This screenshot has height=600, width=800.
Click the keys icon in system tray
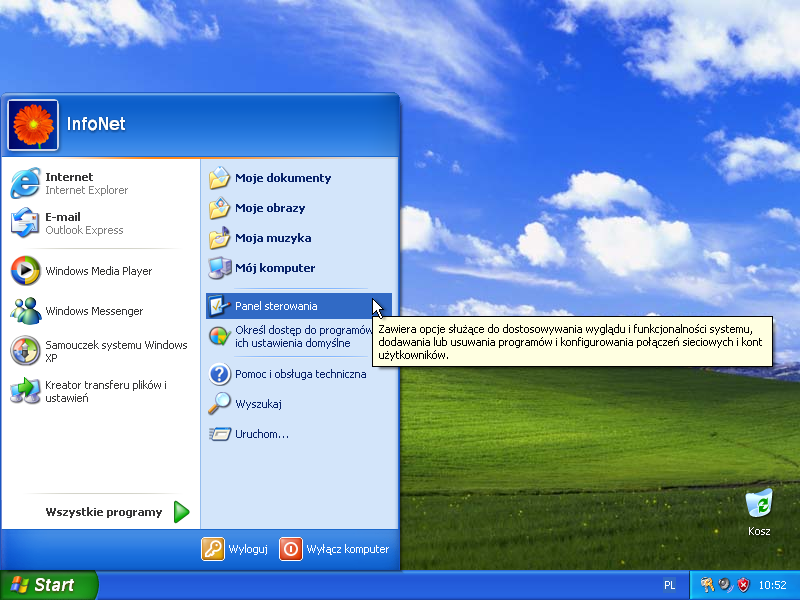click(x=707, y=585)
